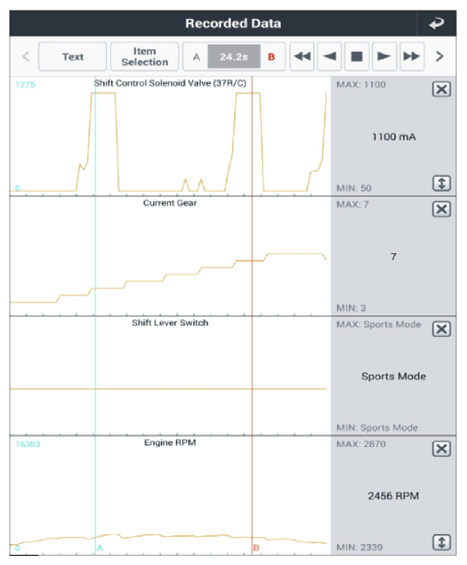The height and width of the screenshot is (565, 467).
Task: Click the rewind double-arrow playback button
Action: click(302, 56)
